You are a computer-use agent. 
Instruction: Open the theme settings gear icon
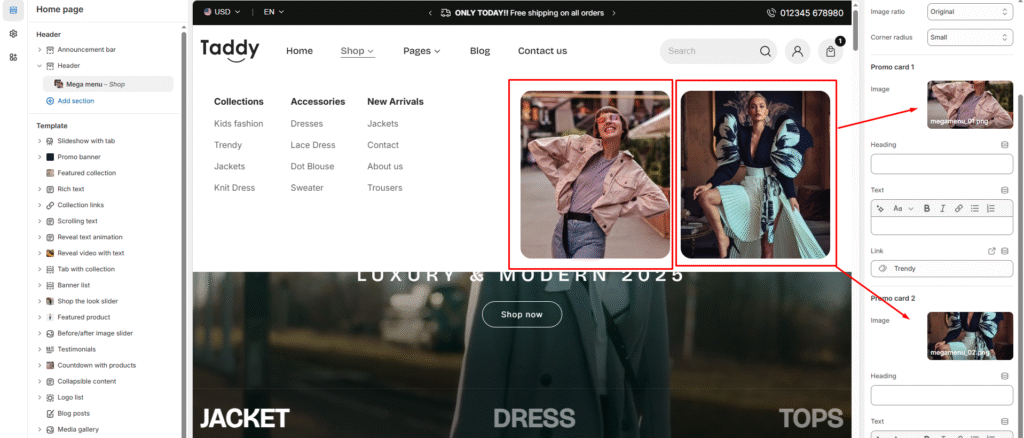click(x=13, y=33)
